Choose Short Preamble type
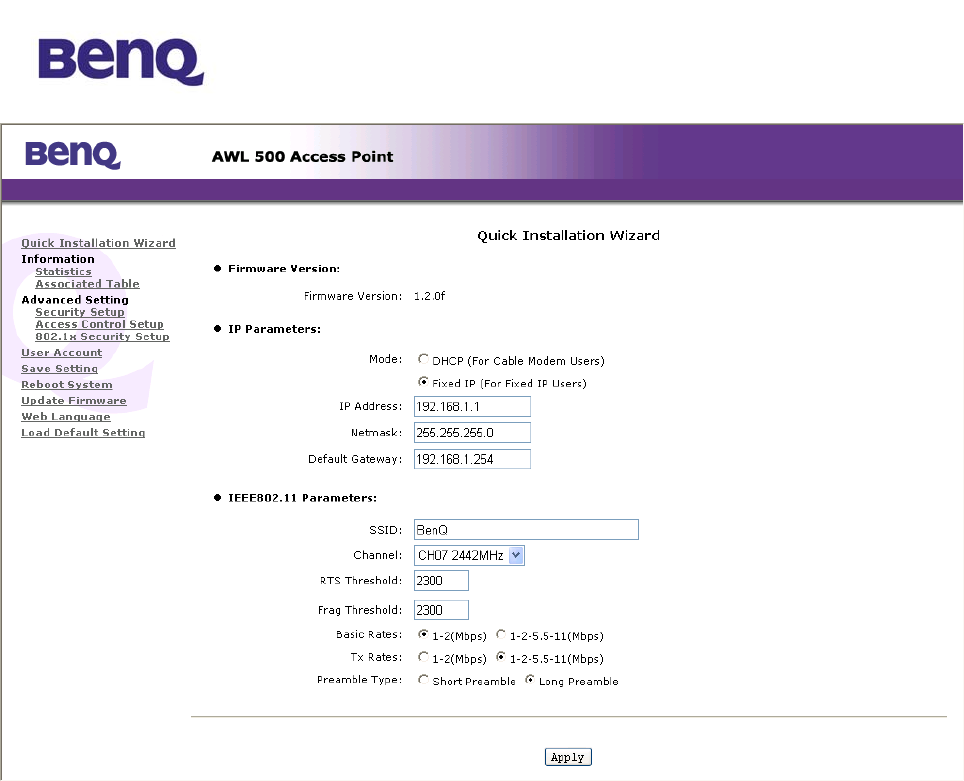Viewport: 964px width, 781px height. point(423,680)
